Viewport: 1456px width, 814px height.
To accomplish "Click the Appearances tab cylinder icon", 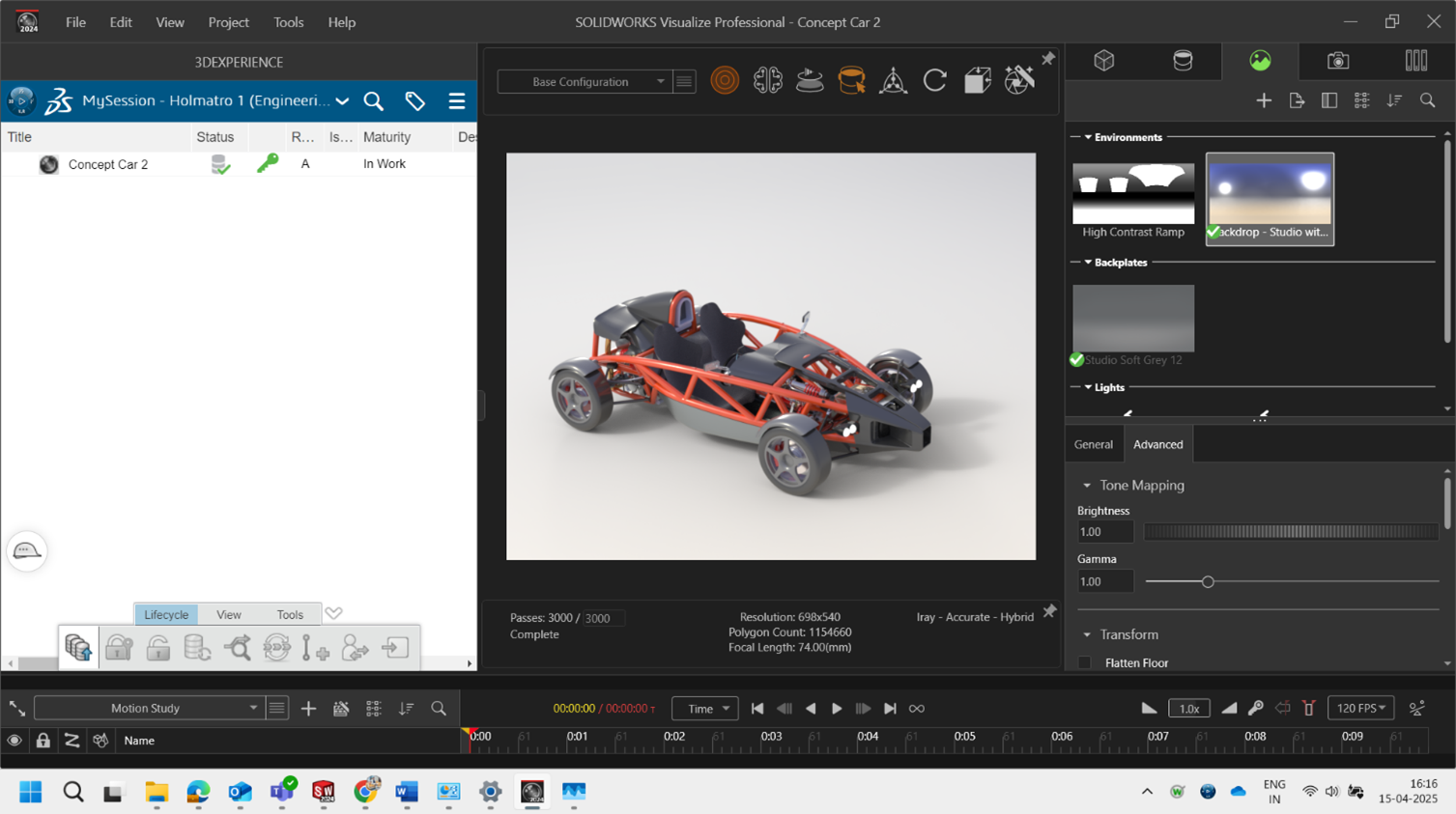I will pos(1182,61).
